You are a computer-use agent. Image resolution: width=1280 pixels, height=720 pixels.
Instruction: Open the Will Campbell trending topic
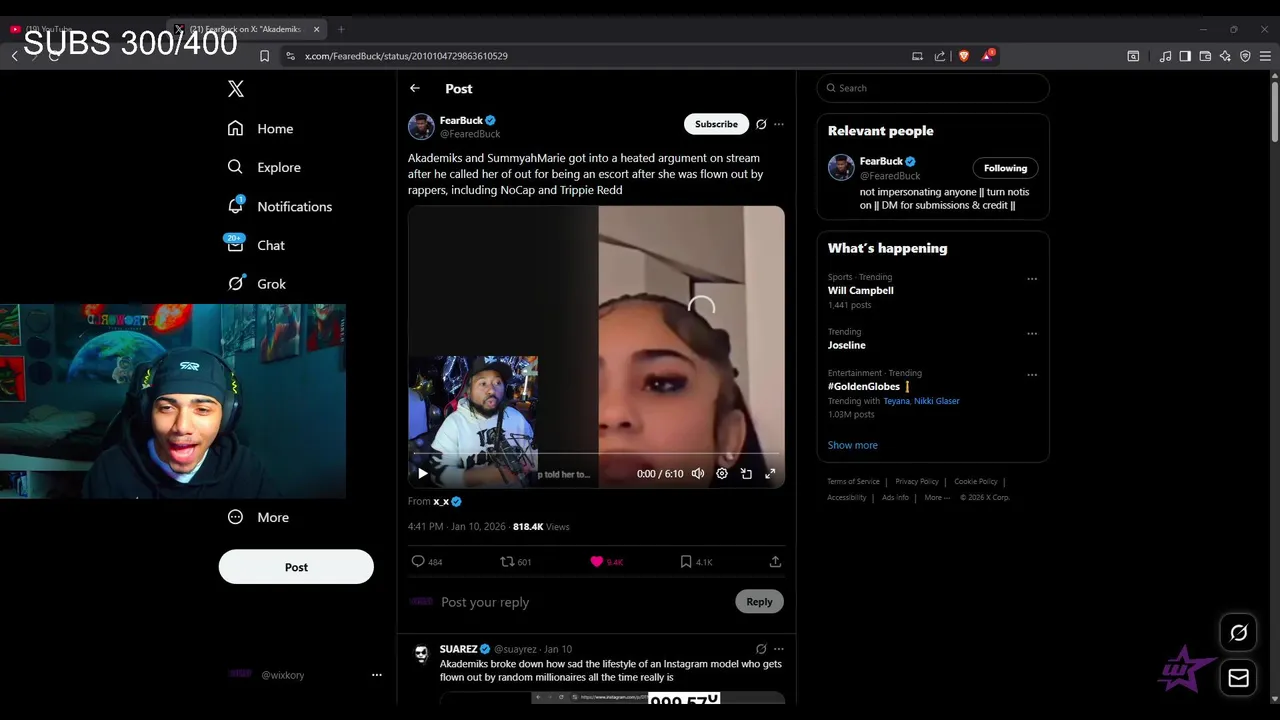(861, 290)
